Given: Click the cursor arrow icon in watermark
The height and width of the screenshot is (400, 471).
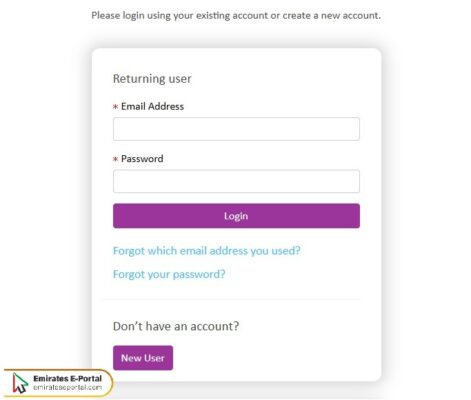Looking at the screenshot, I should click(20, 383).
